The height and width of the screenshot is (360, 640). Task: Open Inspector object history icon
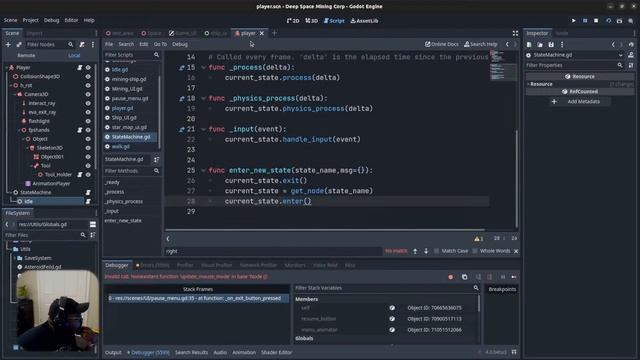coord(631,44)
